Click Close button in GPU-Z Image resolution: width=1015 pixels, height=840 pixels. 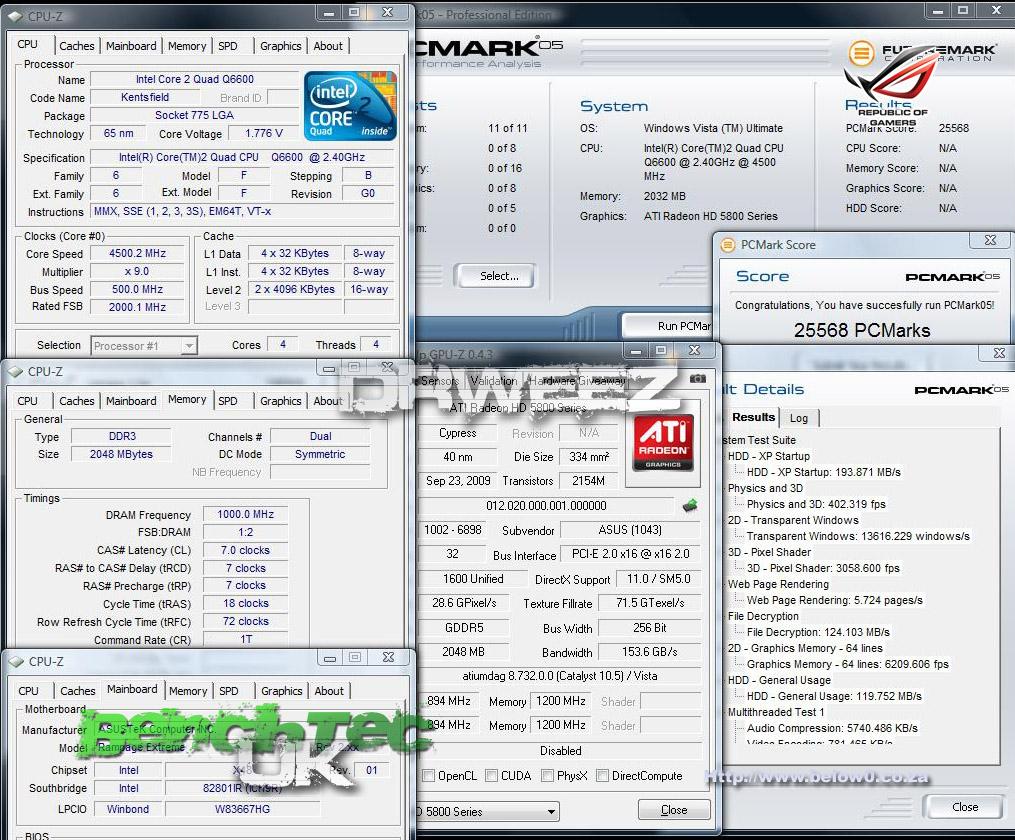[674, 810]
